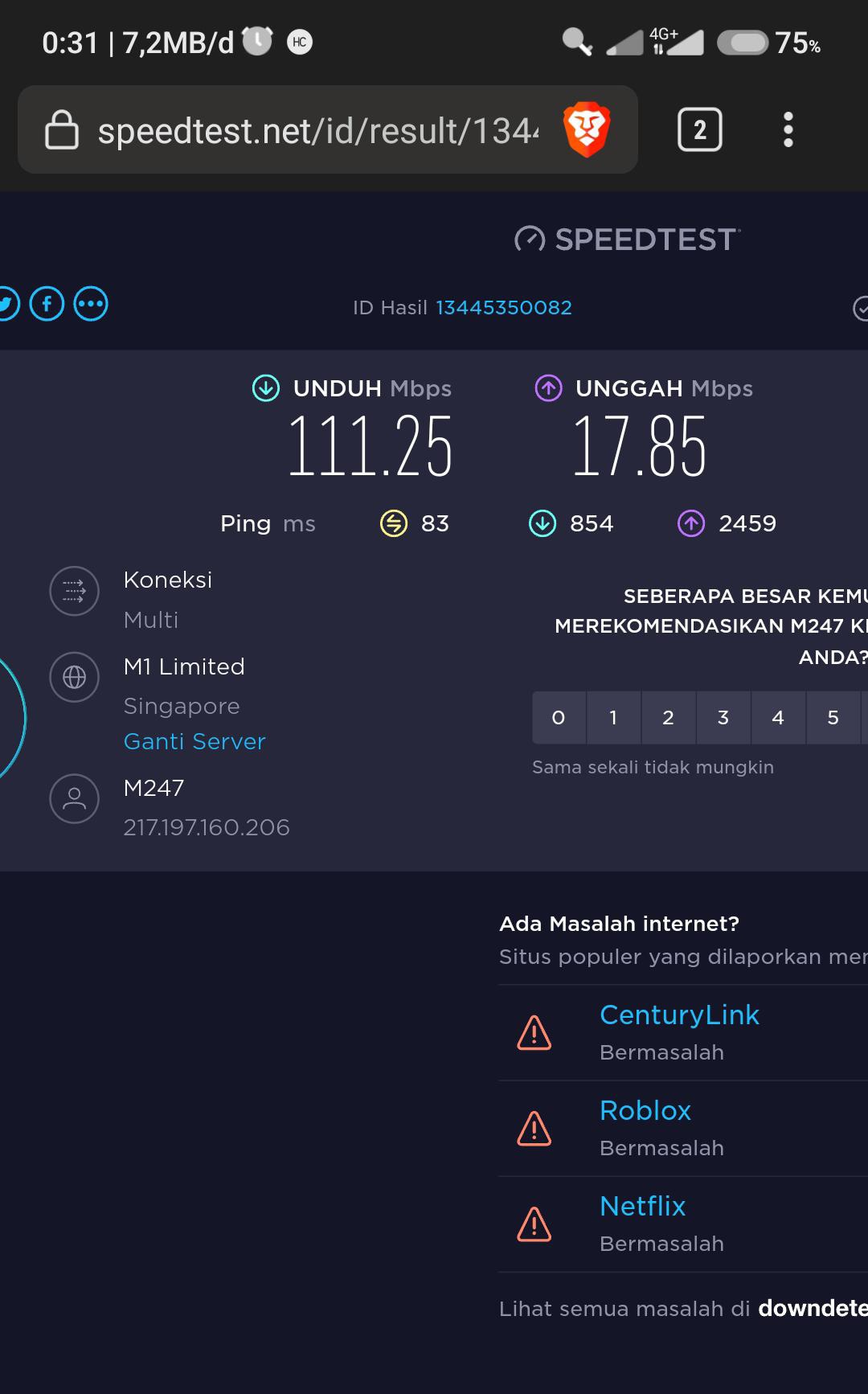This screenshot has width=868, height=1394.
Task: Tap the upload ping icon next to 2459
Action: [691, 523]
